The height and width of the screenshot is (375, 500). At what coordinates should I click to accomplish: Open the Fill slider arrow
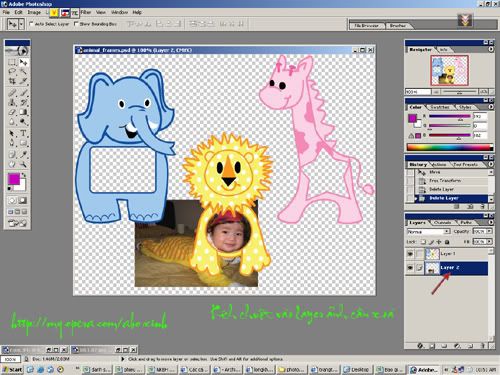(489, 241)
